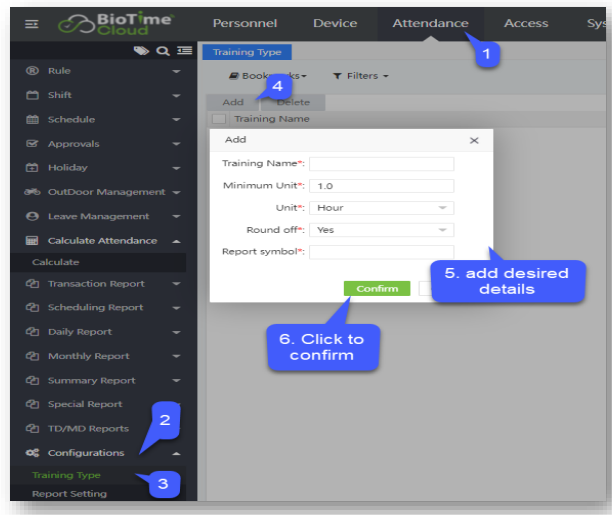The height and width of the screenshot is (515, 612).
Task: Collapse the Configurations section arrow
Action: [177, 453]
